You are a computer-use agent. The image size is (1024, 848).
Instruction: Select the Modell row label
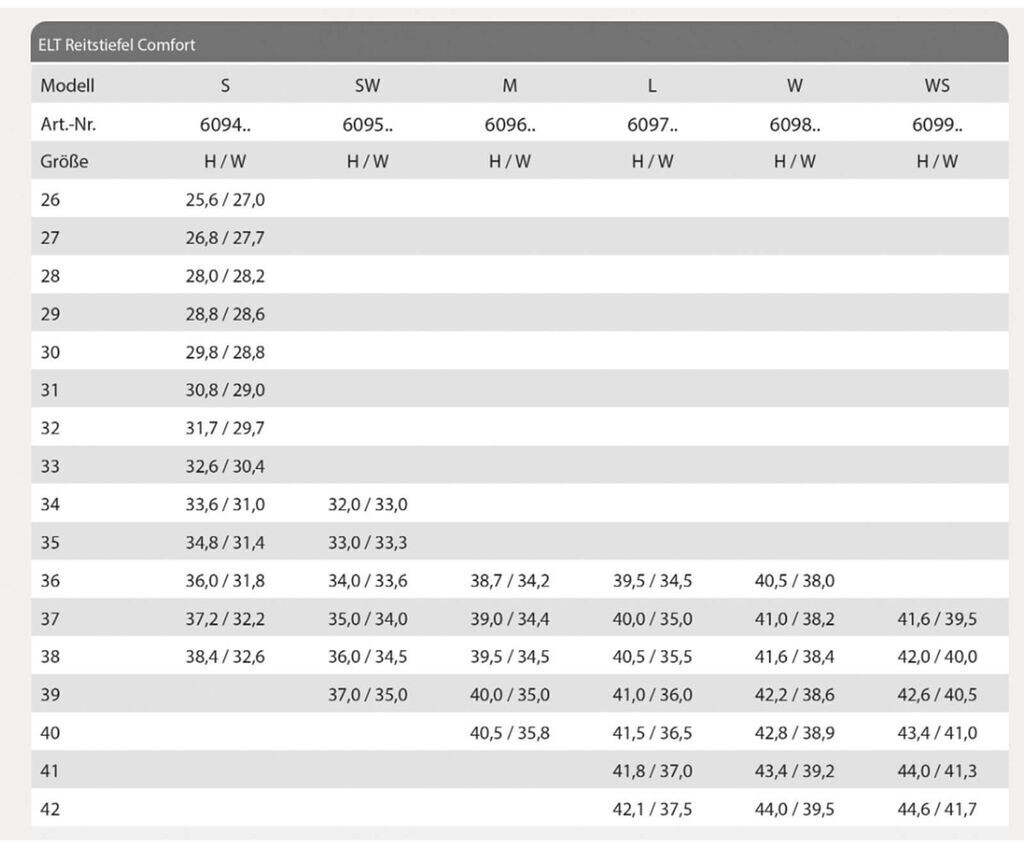coord(67,86)
